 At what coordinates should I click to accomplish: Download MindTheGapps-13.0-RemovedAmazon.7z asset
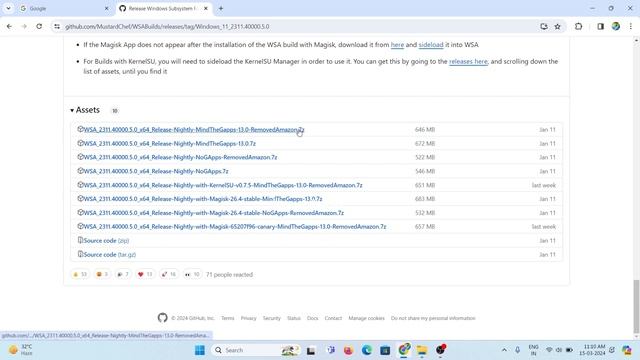click(193, 130)
